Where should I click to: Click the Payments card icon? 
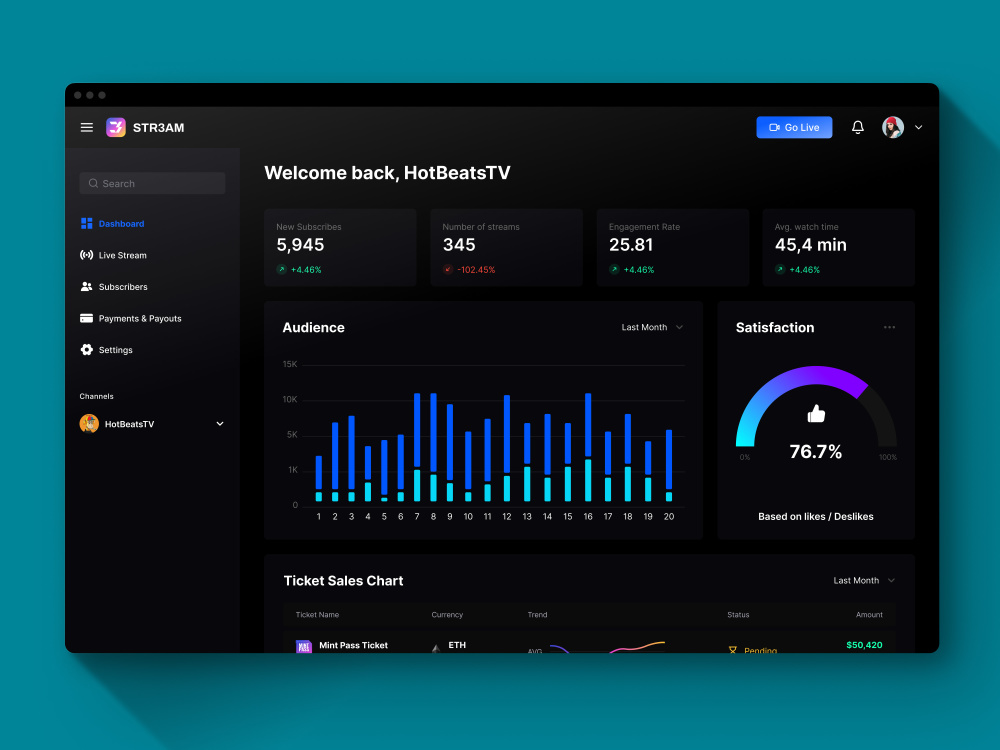[87, 318]
